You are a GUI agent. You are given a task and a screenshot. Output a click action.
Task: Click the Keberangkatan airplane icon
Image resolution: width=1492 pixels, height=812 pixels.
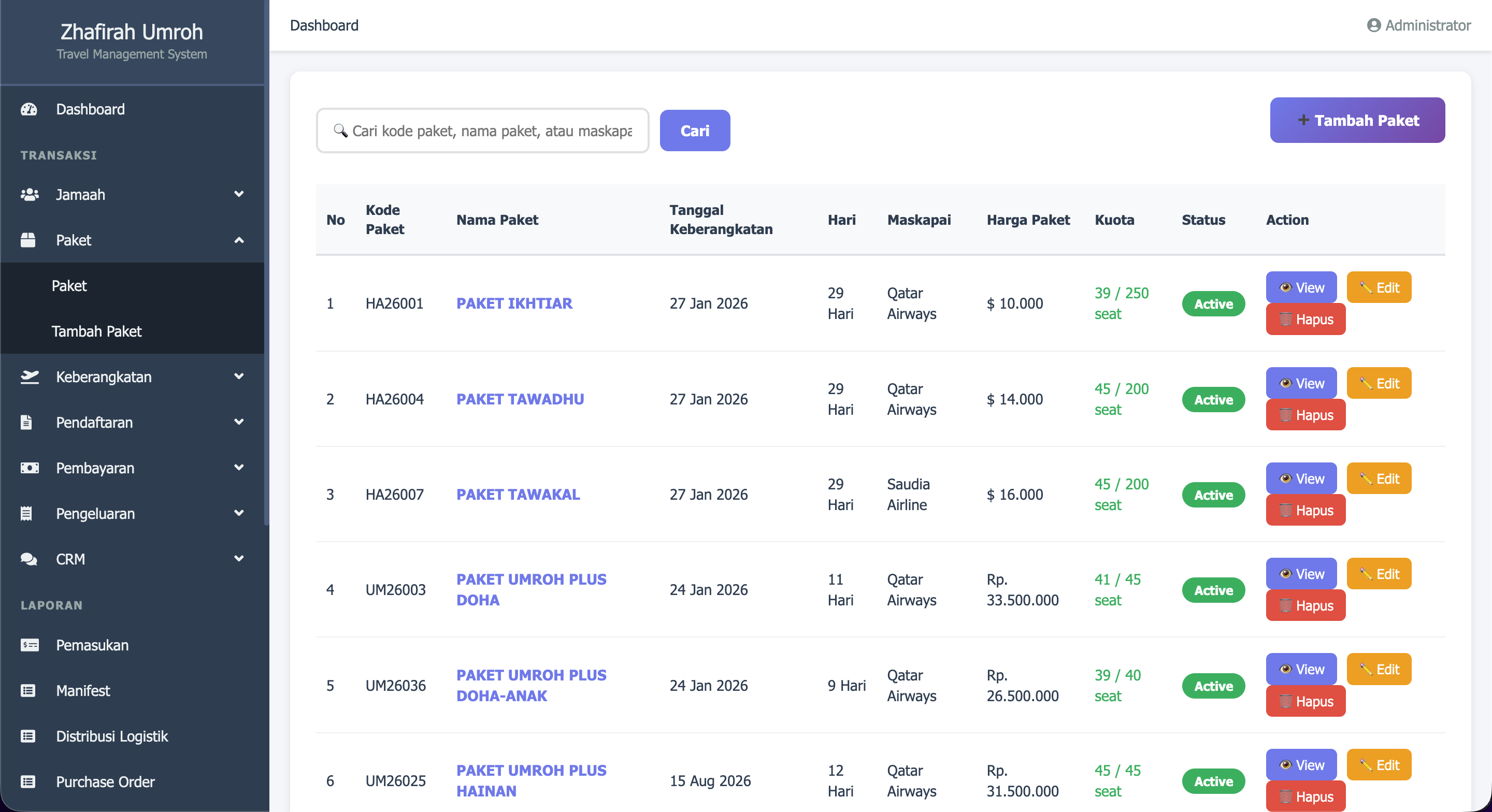point(29,376)
